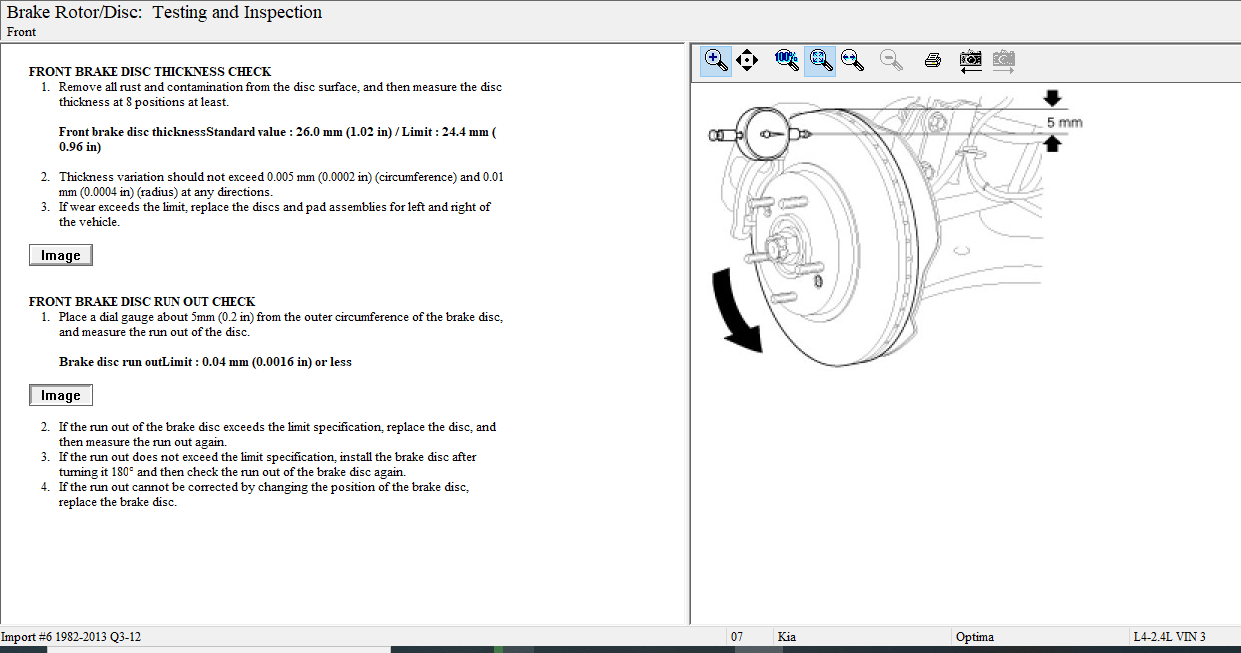Screen dimensions: 1241x653
Task: Click the 5 mm label in diagram
Action: 1064,122
